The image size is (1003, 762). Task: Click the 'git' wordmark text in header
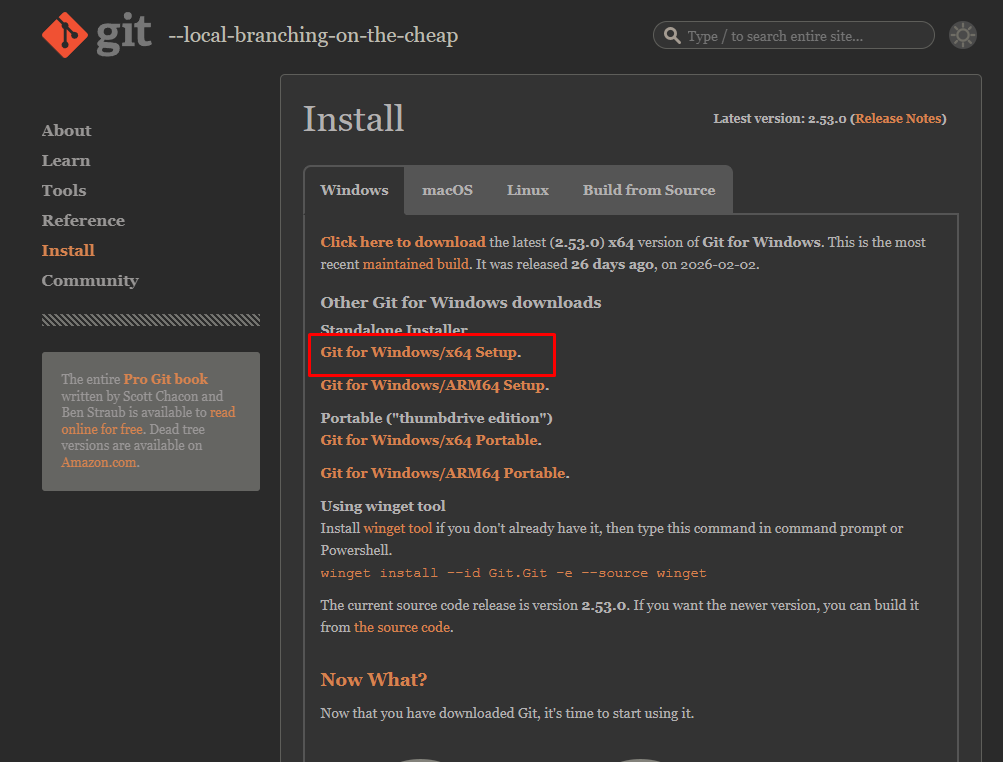[x=124, y=35]
